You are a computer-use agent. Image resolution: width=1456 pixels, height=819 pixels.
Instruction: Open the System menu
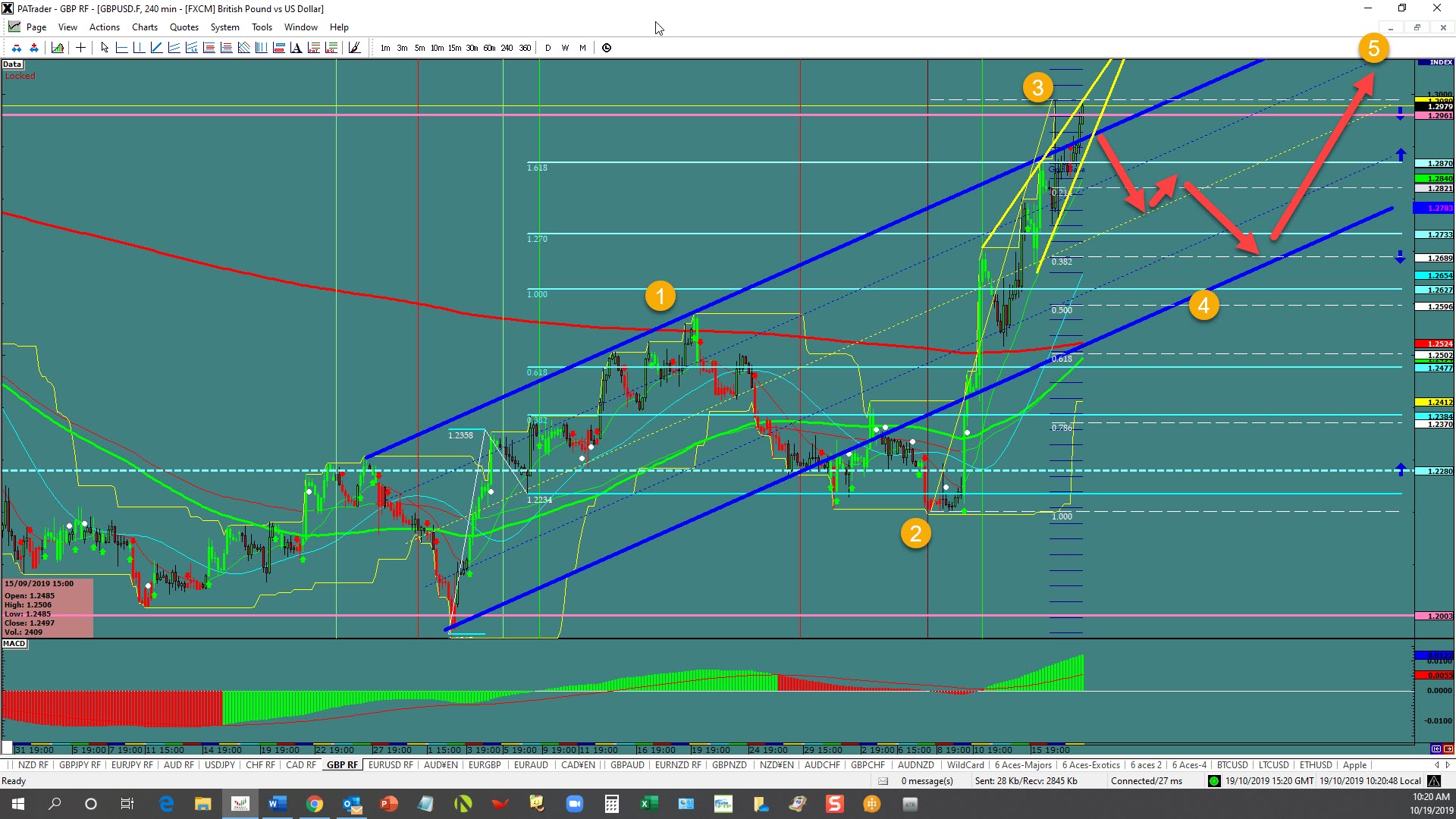pyautogui.click(x=225, y=27)
